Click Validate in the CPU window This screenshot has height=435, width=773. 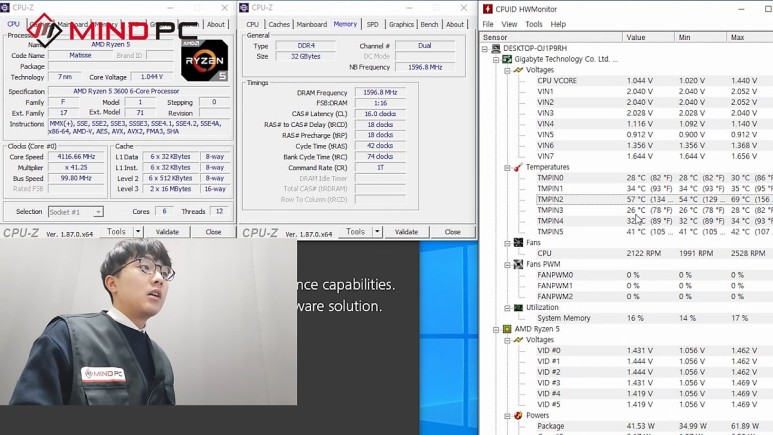click(167, 232)
